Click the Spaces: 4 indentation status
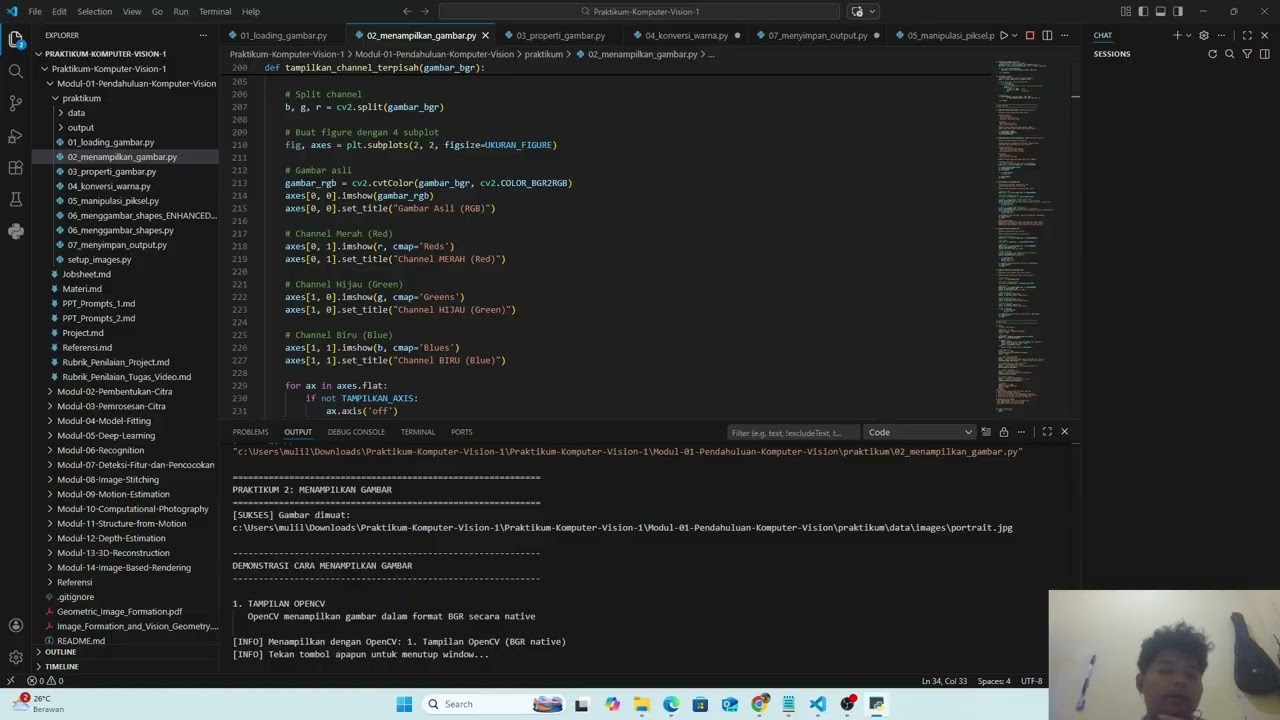This screenshot has width=1280, height=720. (x=994, y=681)
